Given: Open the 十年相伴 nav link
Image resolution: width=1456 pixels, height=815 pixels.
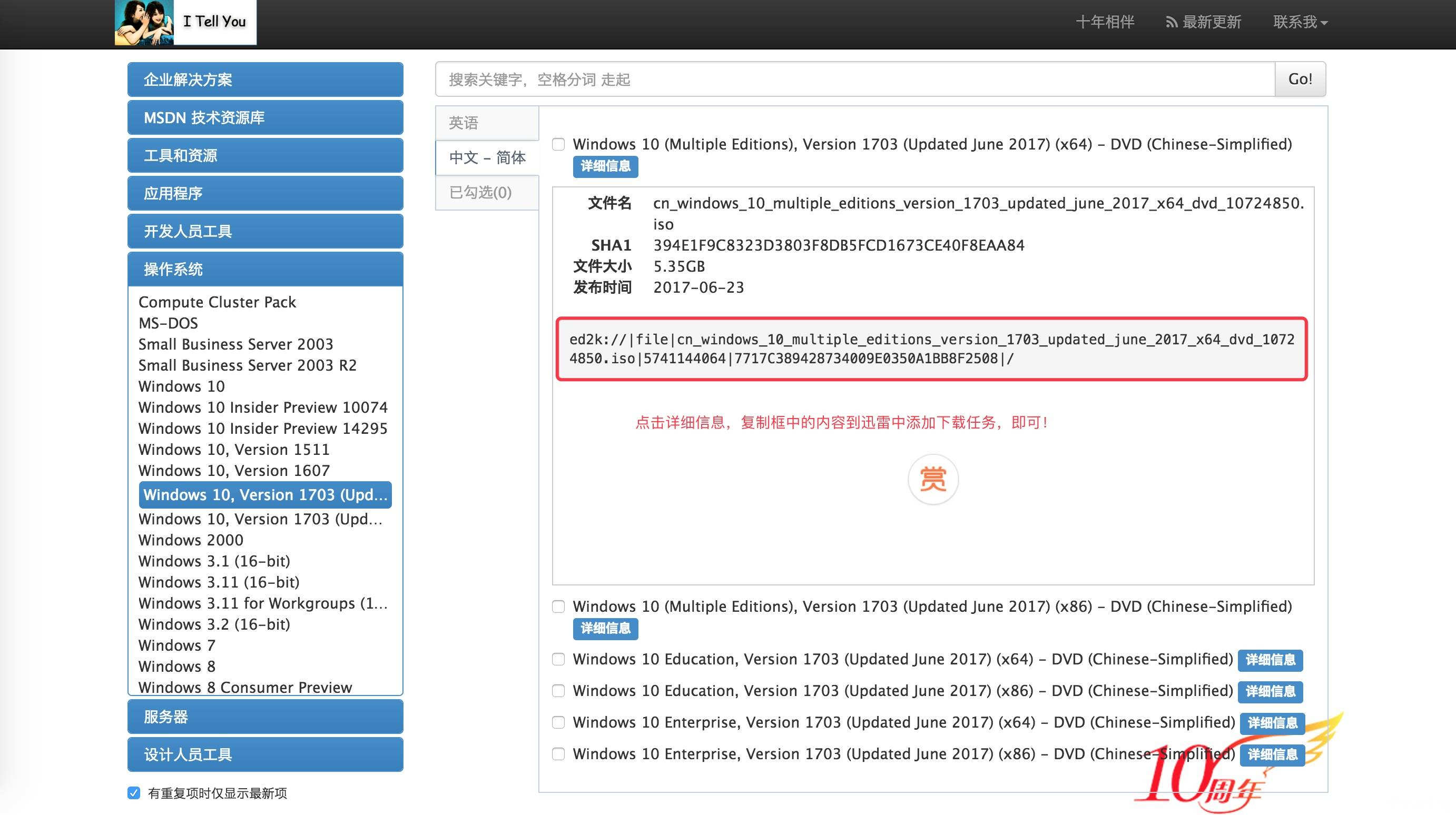Looking at the screenshot, I should pos(1105,22).
